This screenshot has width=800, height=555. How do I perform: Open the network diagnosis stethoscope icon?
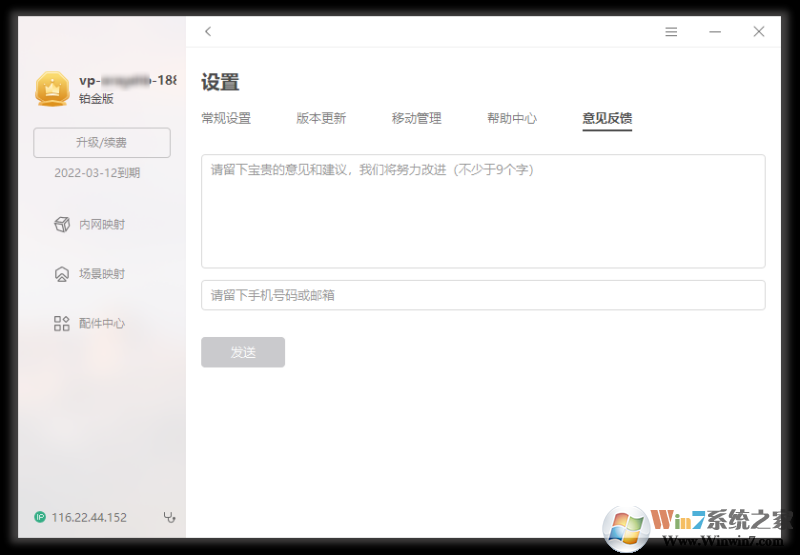click(169, 517)
